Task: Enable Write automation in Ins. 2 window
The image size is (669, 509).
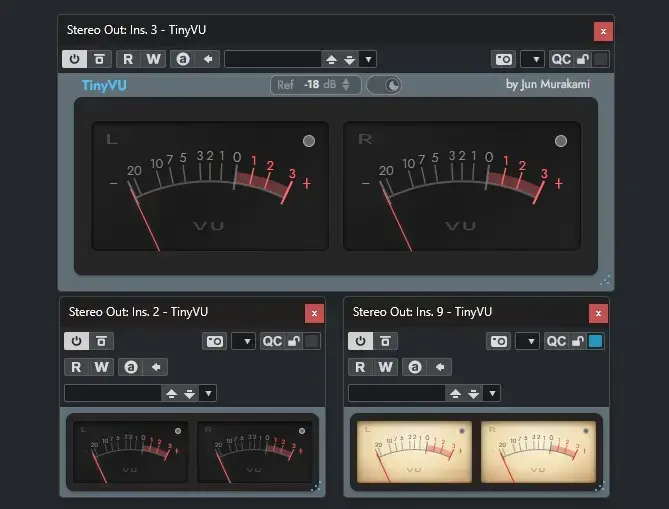Action: [101, 367]
